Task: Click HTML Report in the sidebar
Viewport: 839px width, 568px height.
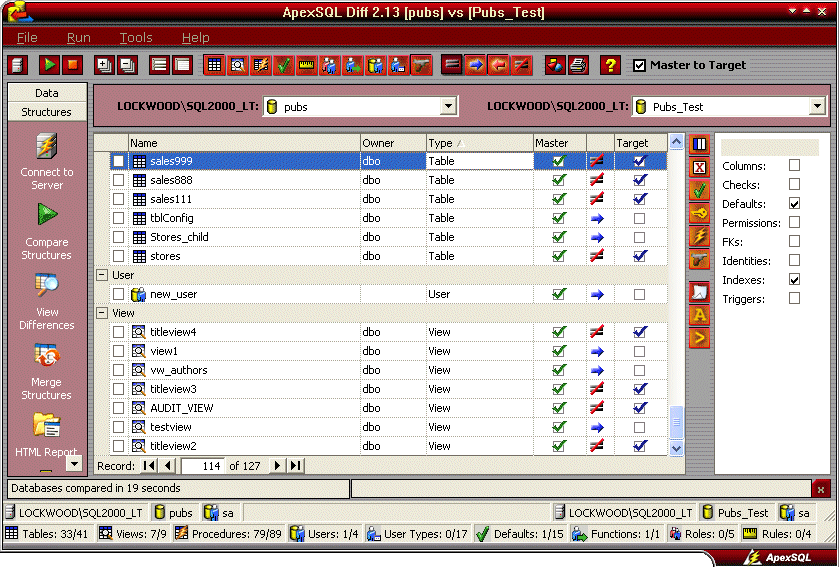Action: click(46, 435)
